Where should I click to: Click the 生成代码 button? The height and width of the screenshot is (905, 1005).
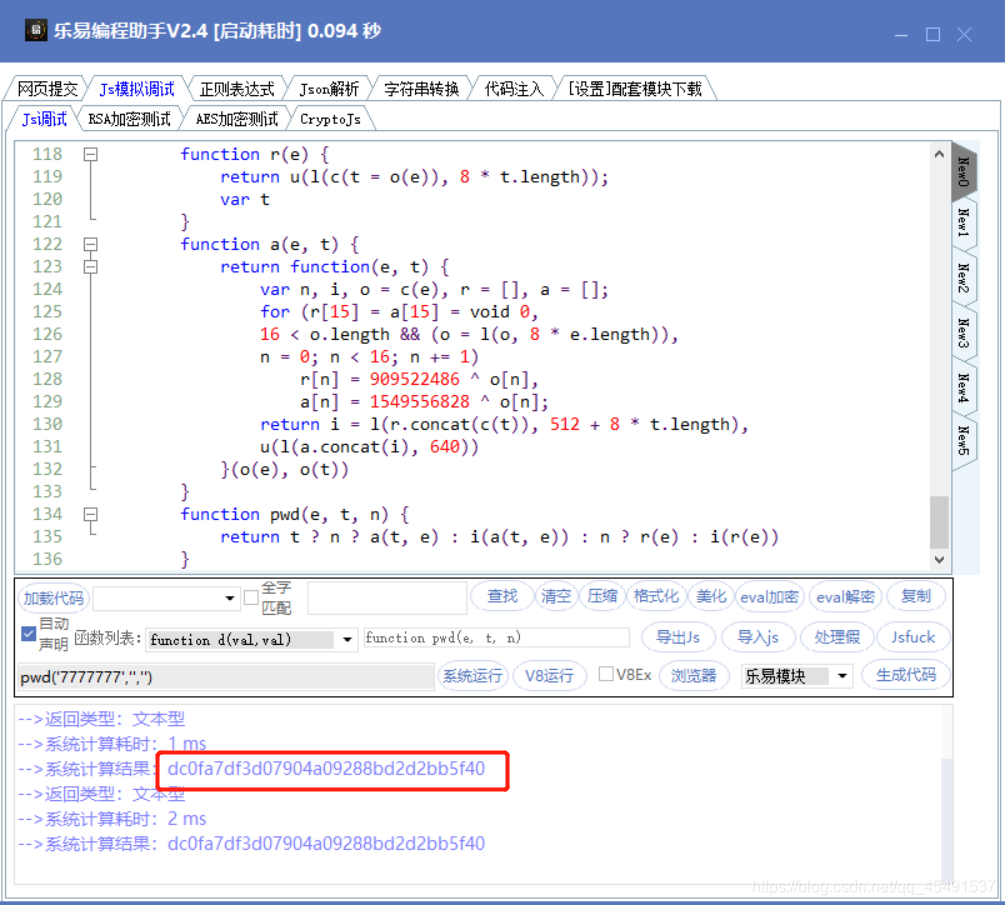(x=906, y=676)
